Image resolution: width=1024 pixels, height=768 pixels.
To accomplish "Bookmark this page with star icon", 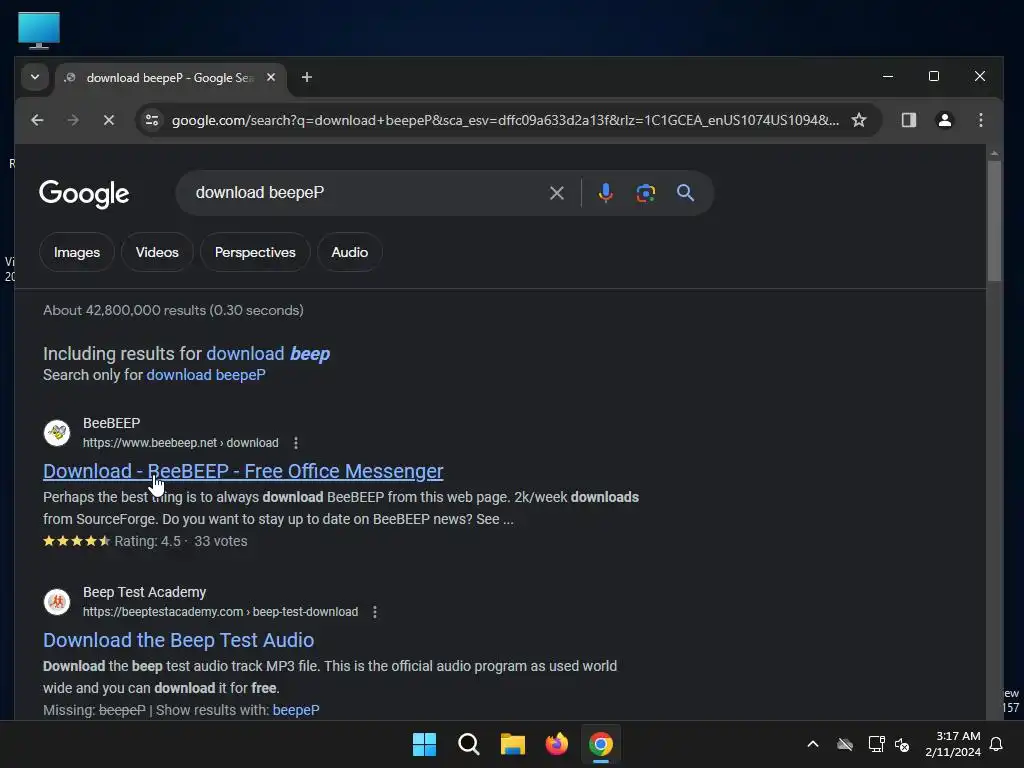I will coord(859,120).
